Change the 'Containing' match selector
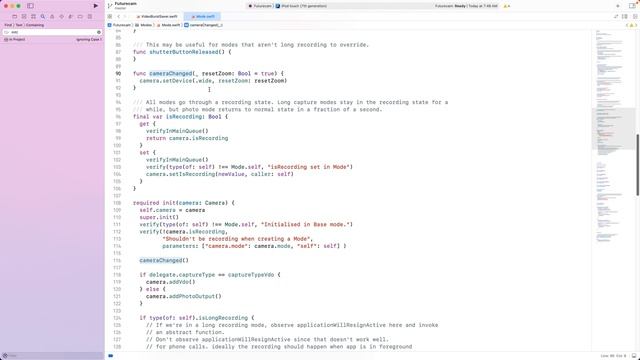The width and height of the screenshot is (640, 360). (x=35, y=25)
